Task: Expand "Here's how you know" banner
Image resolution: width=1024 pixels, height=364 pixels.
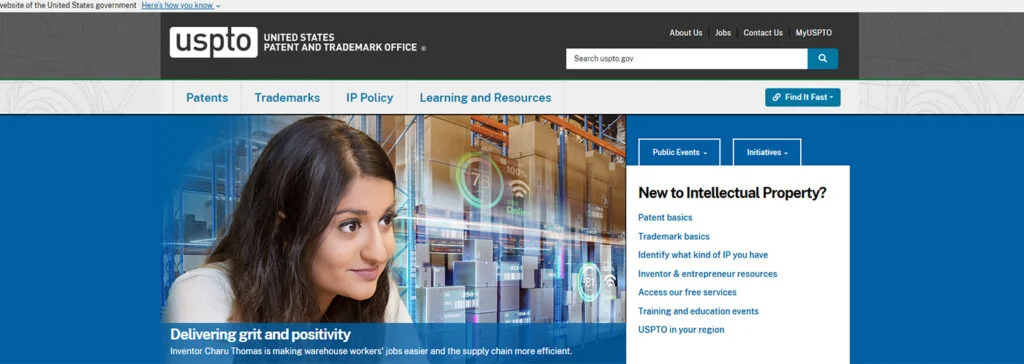Action: (x=181, y=5)
